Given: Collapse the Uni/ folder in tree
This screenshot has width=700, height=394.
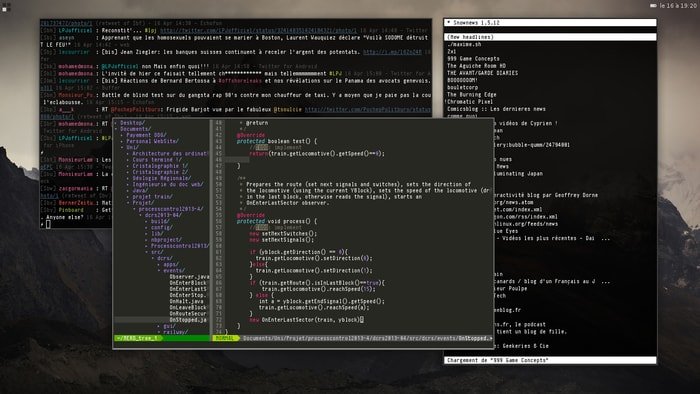Looking at the screenshot, I should point(133,147).
